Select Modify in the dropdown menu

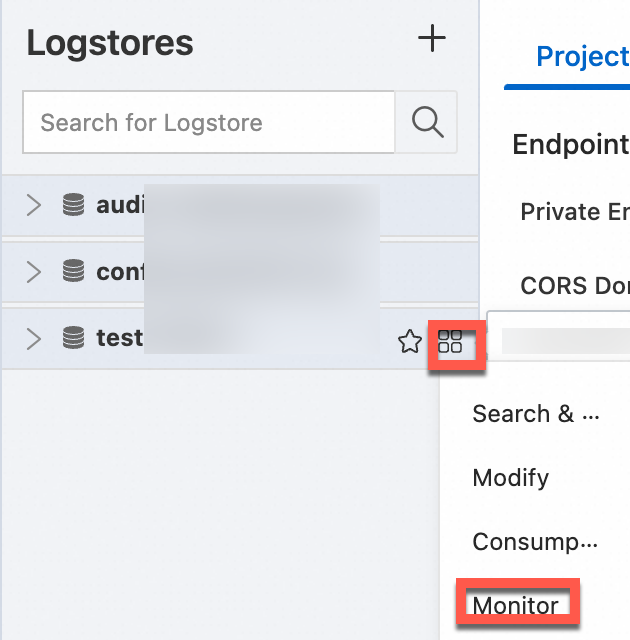[x=510, y=477]
